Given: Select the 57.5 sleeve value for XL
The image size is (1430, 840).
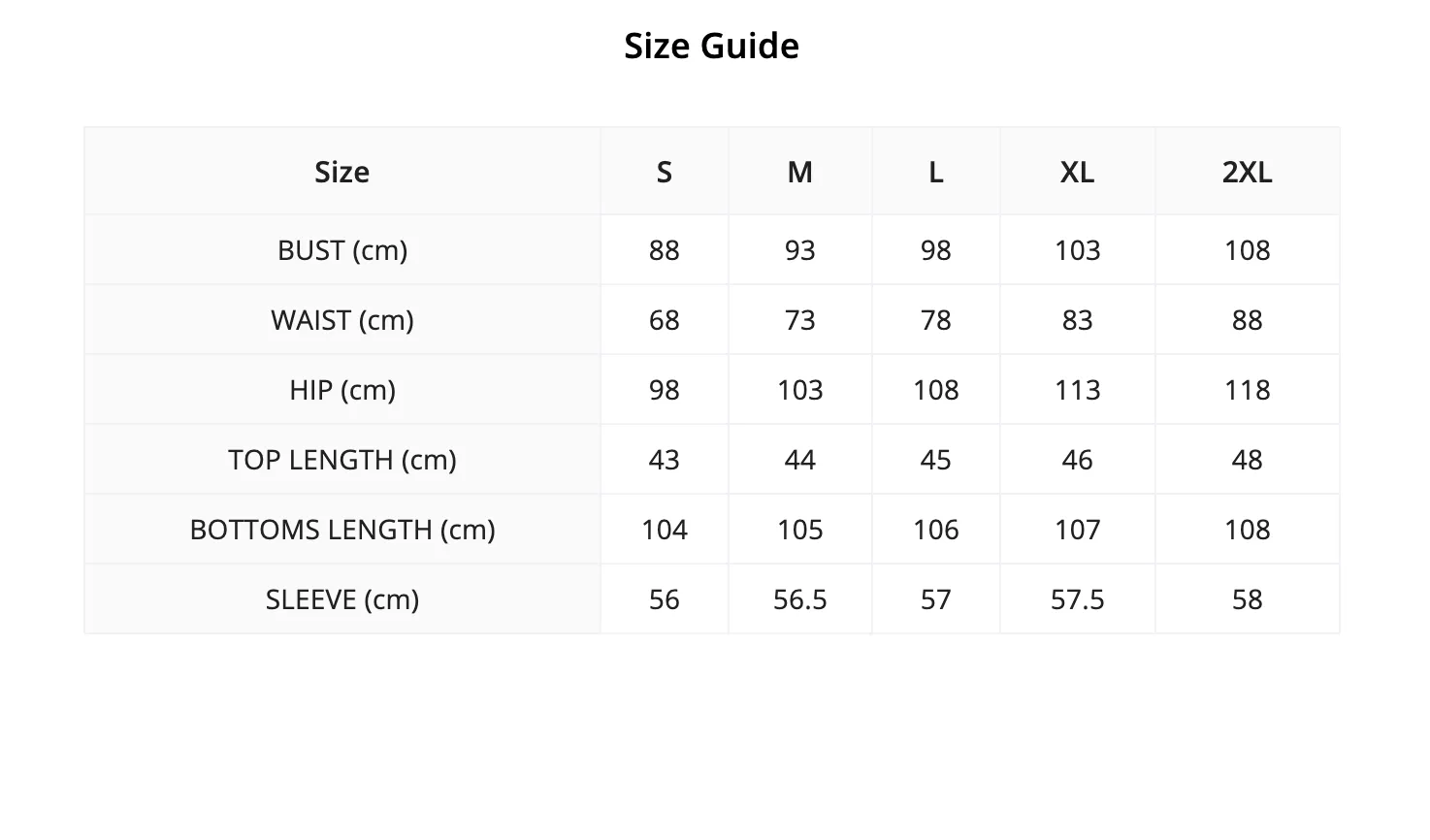Looking at the screenshot, I should 1077,599.
